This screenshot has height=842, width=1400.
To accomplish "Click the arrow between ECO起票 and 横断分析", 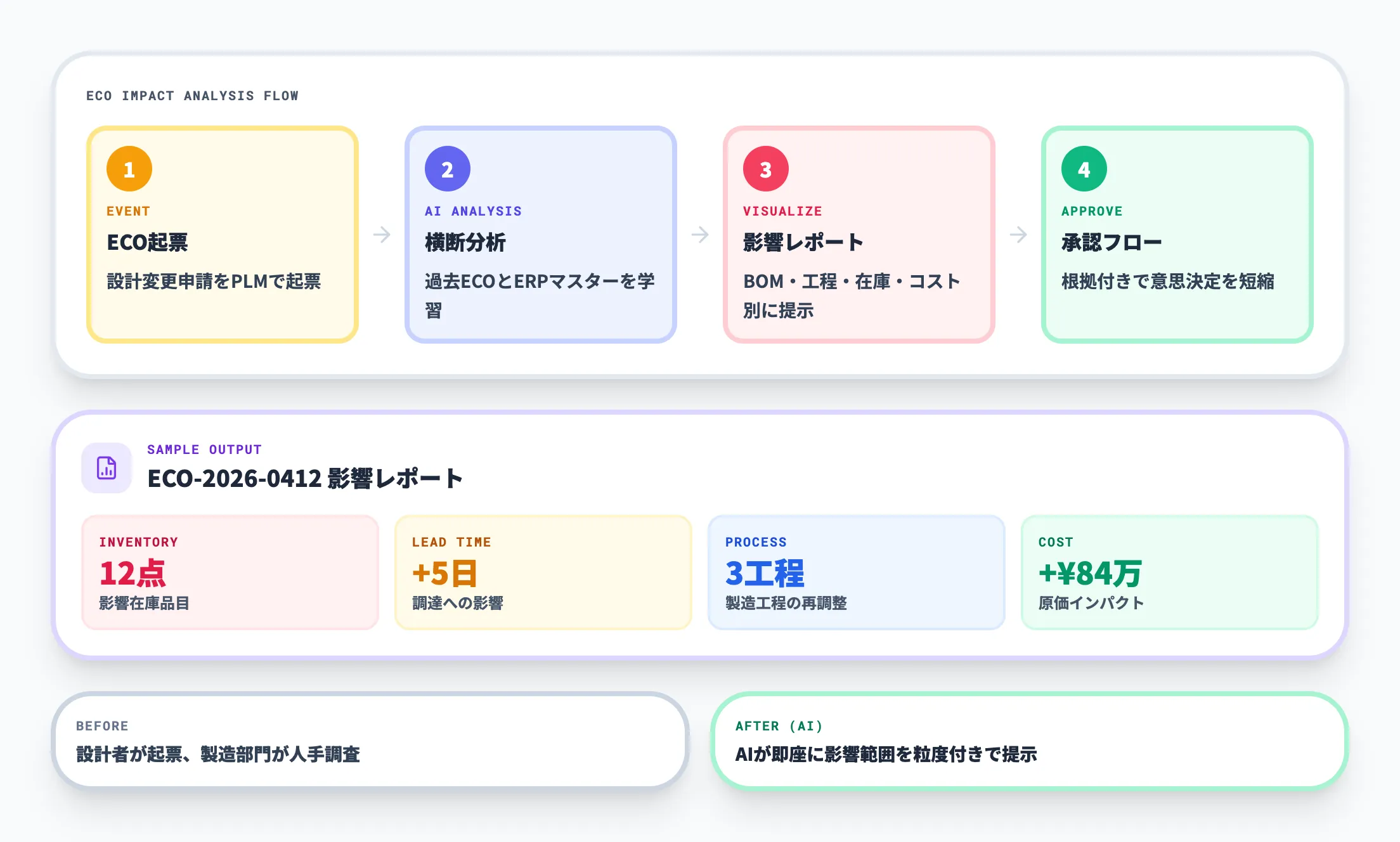I will [x=382, y=235].
